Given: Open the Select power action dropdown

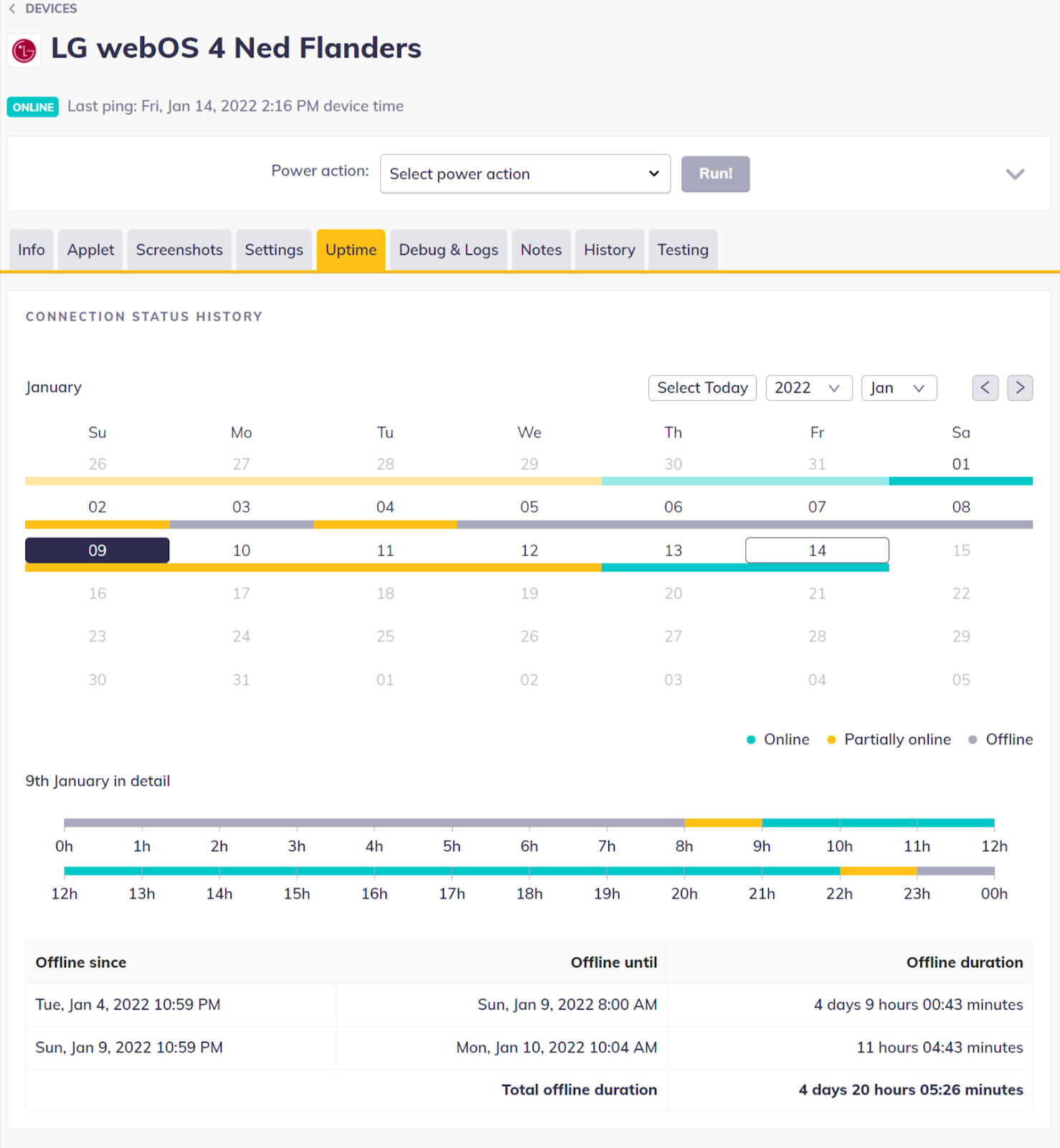Looking at the screenshot, I should point(524,174).
